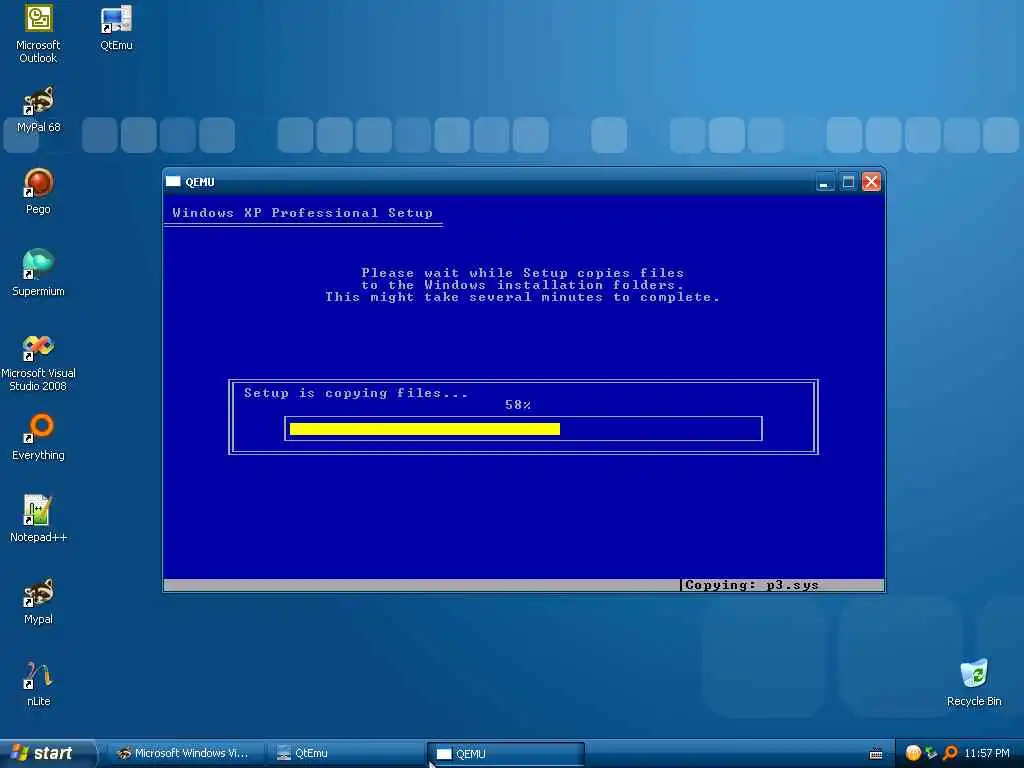
Task: Select the Mypal desktop icon above nLite
Action: tap(38, 601)
